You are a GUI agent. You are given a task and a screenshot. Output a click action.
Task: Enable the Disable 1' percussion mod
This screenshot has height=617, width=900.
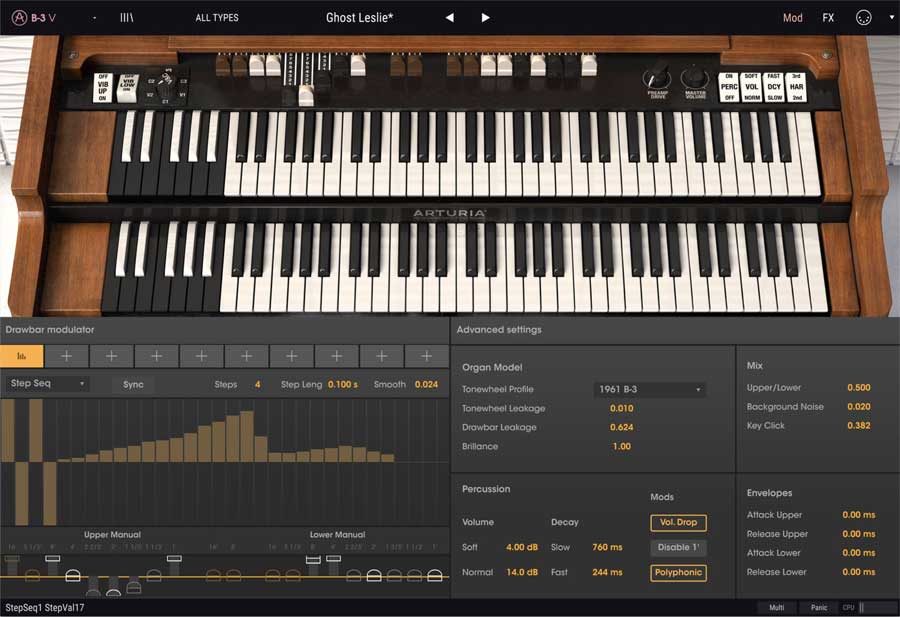coord(678,548)
